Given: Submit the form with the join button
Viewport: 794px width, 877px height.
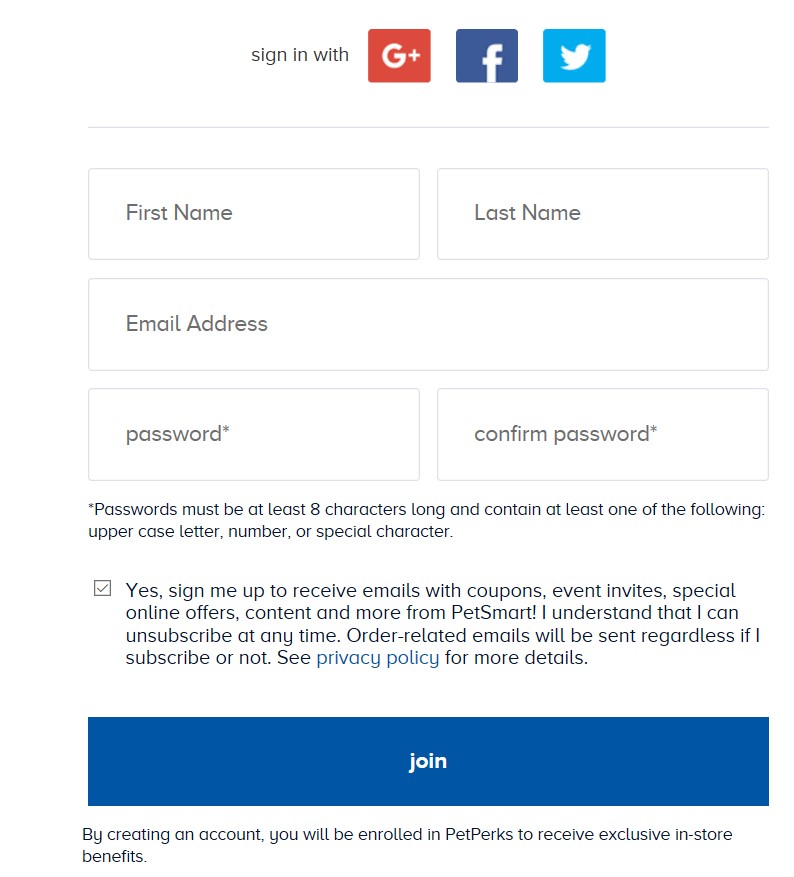Looking at the screenshot, I should point(428,761).
